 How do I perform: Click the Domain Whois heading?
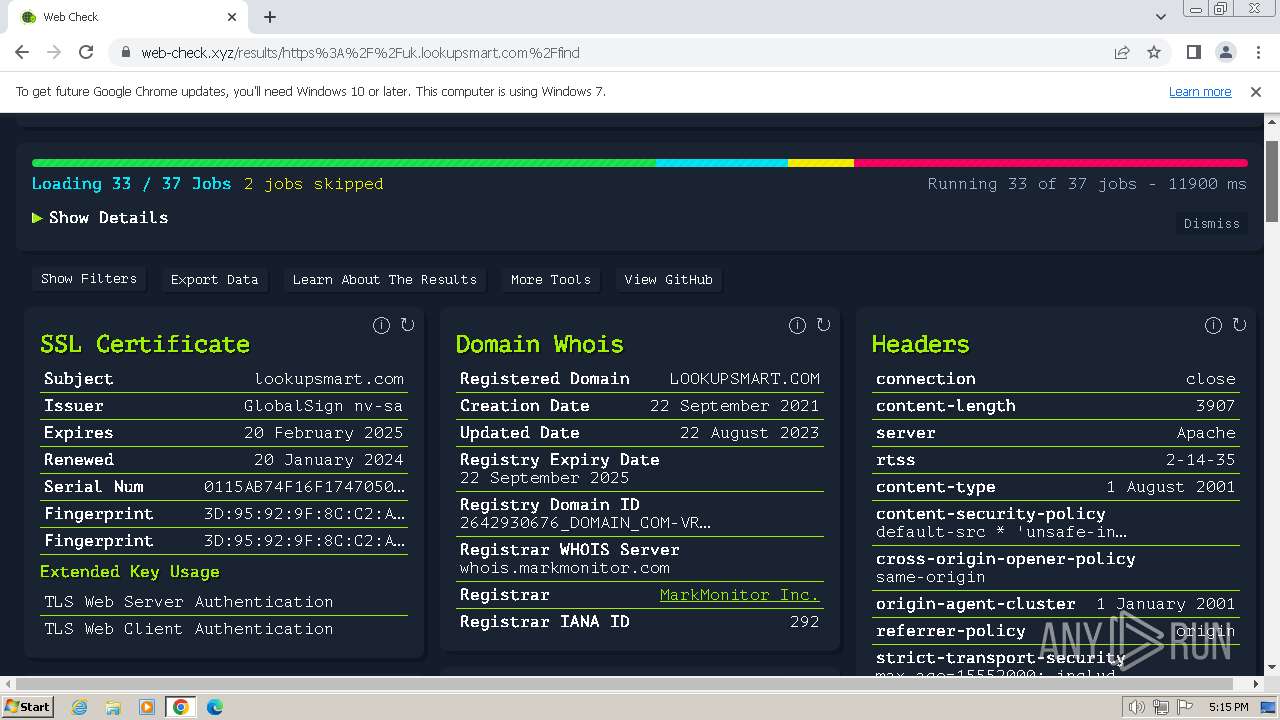pyautogui.click(x=540, y=344)
